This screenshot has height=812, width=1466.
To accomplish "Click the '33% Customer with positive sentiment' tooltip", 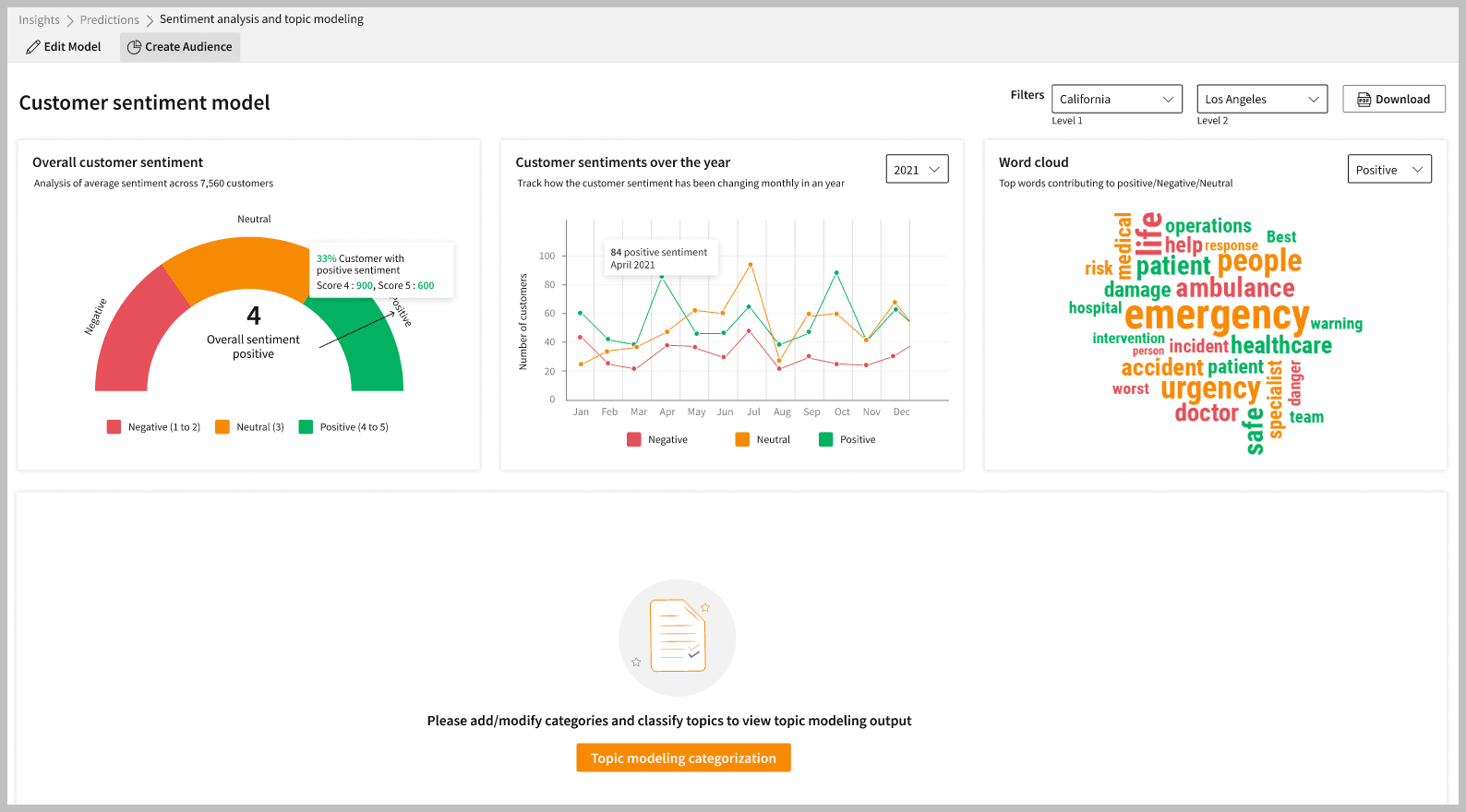I will coord(381,271).
